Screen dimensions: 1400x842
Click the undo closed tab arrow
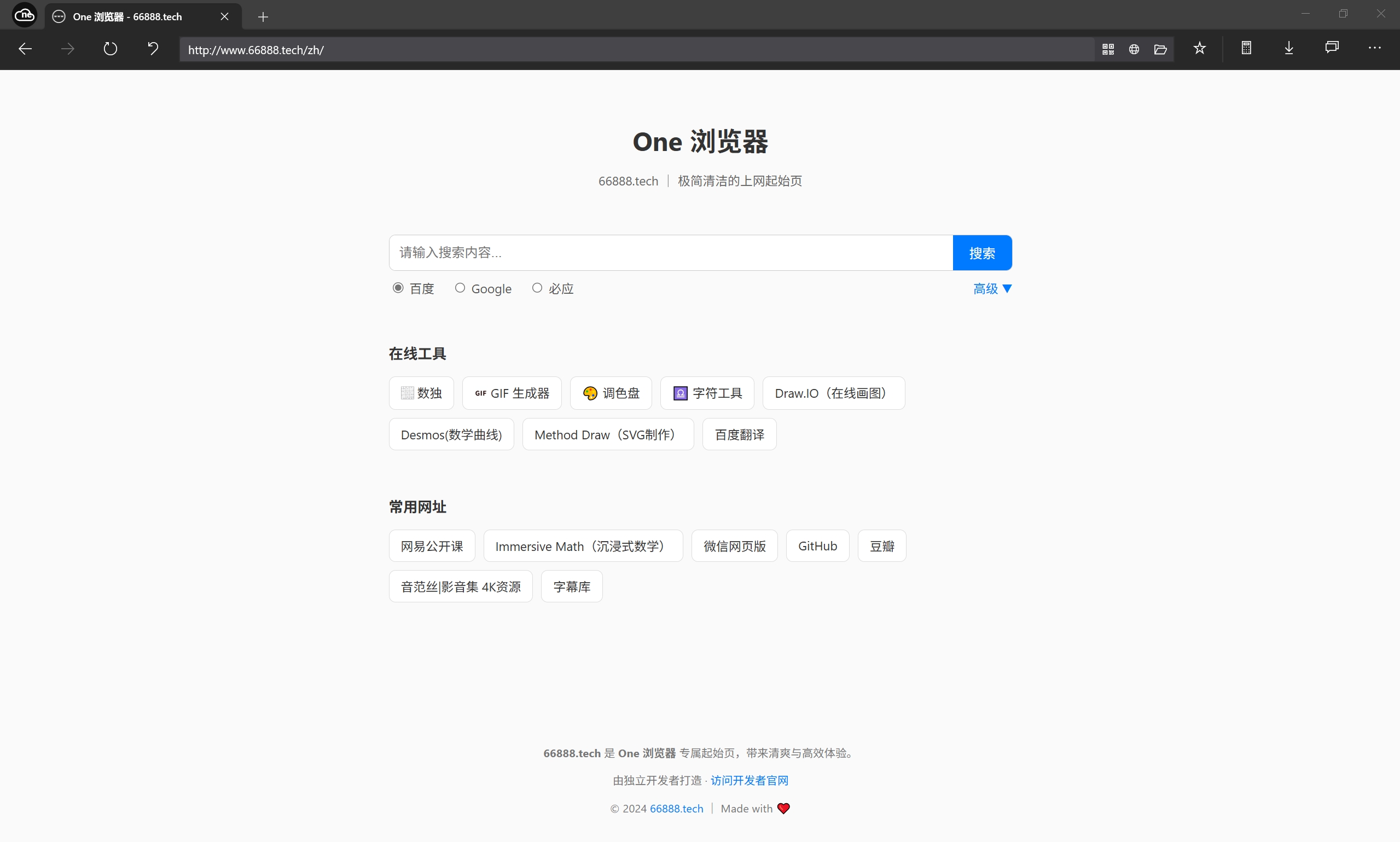pos(153,49)
